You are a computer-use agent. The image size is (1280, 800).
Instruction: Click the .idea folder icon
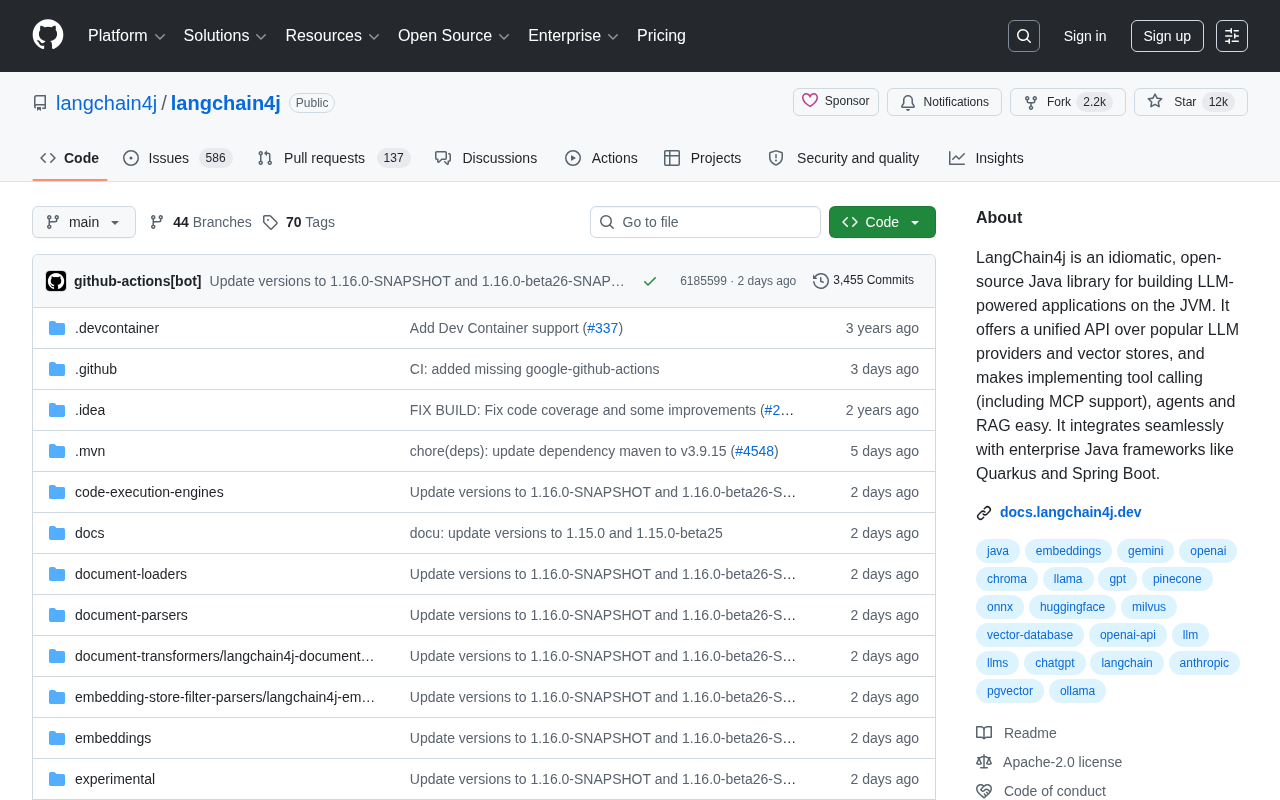(57, 410)
